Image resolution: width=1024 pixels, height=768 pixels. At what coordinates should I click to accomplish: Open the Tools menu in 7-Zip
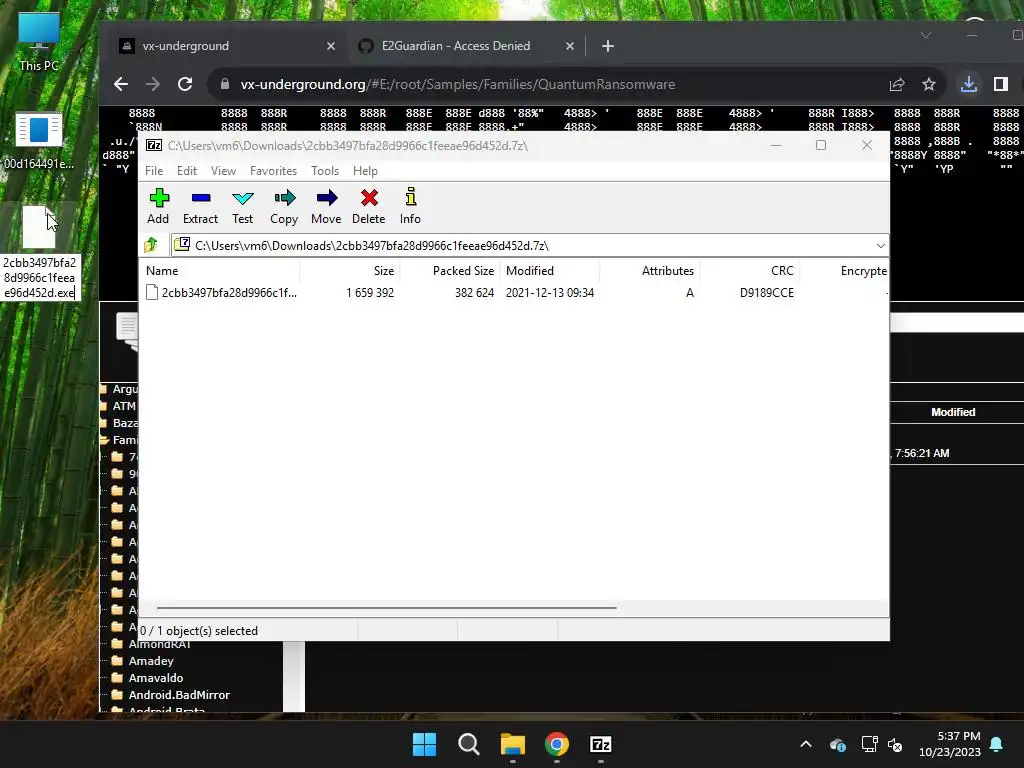tap(325, 170)
